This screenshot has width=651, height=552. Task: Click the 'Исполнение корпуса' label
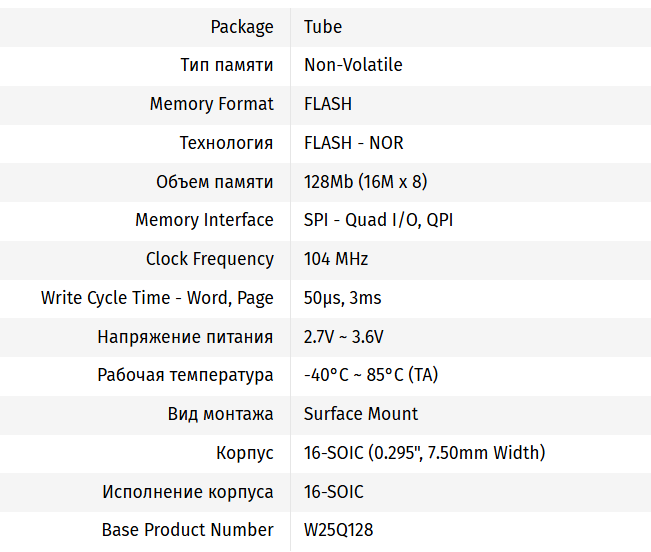[188, 492]
